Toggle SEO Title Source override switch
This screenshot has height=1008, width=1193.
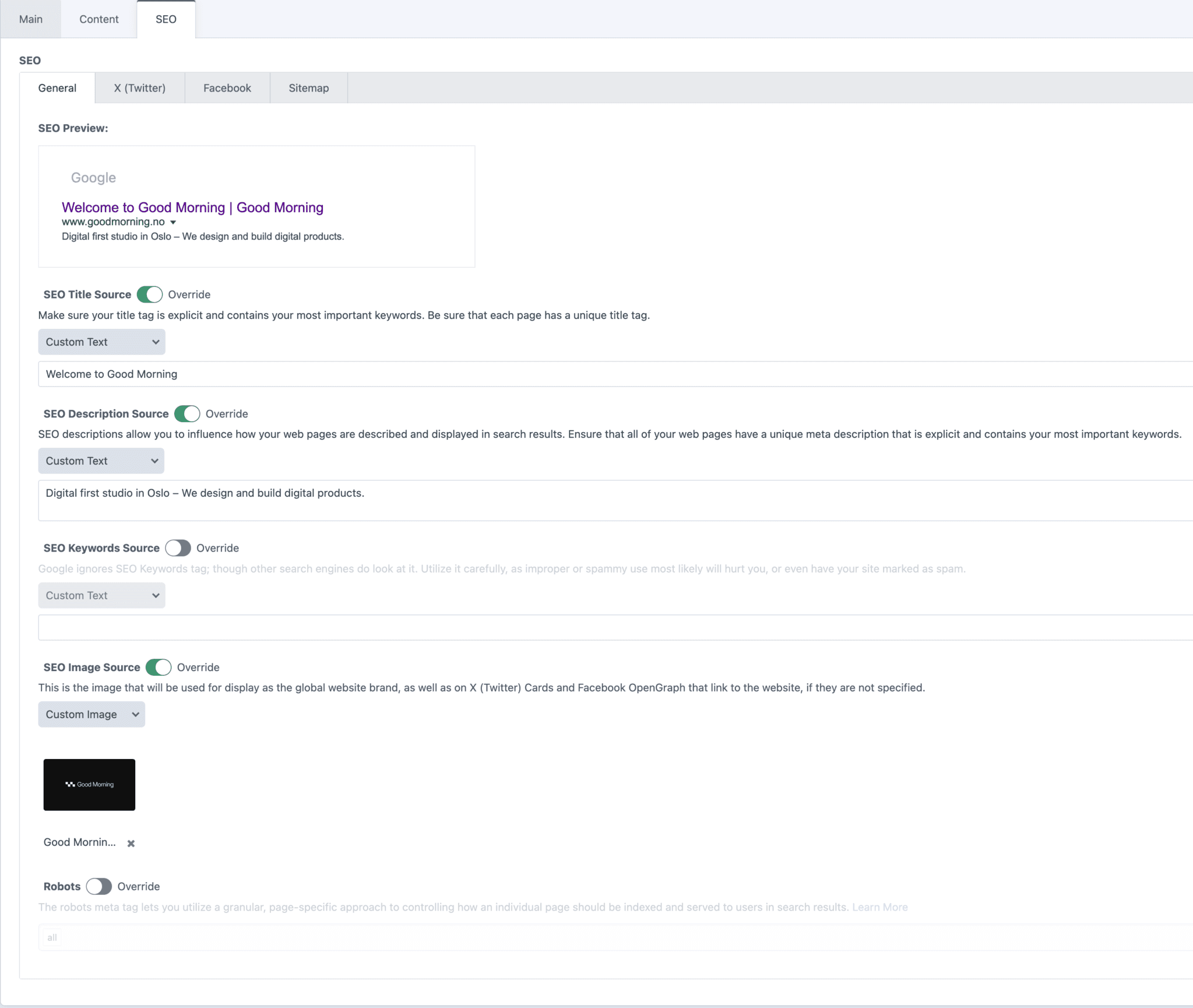coord(150,294)
